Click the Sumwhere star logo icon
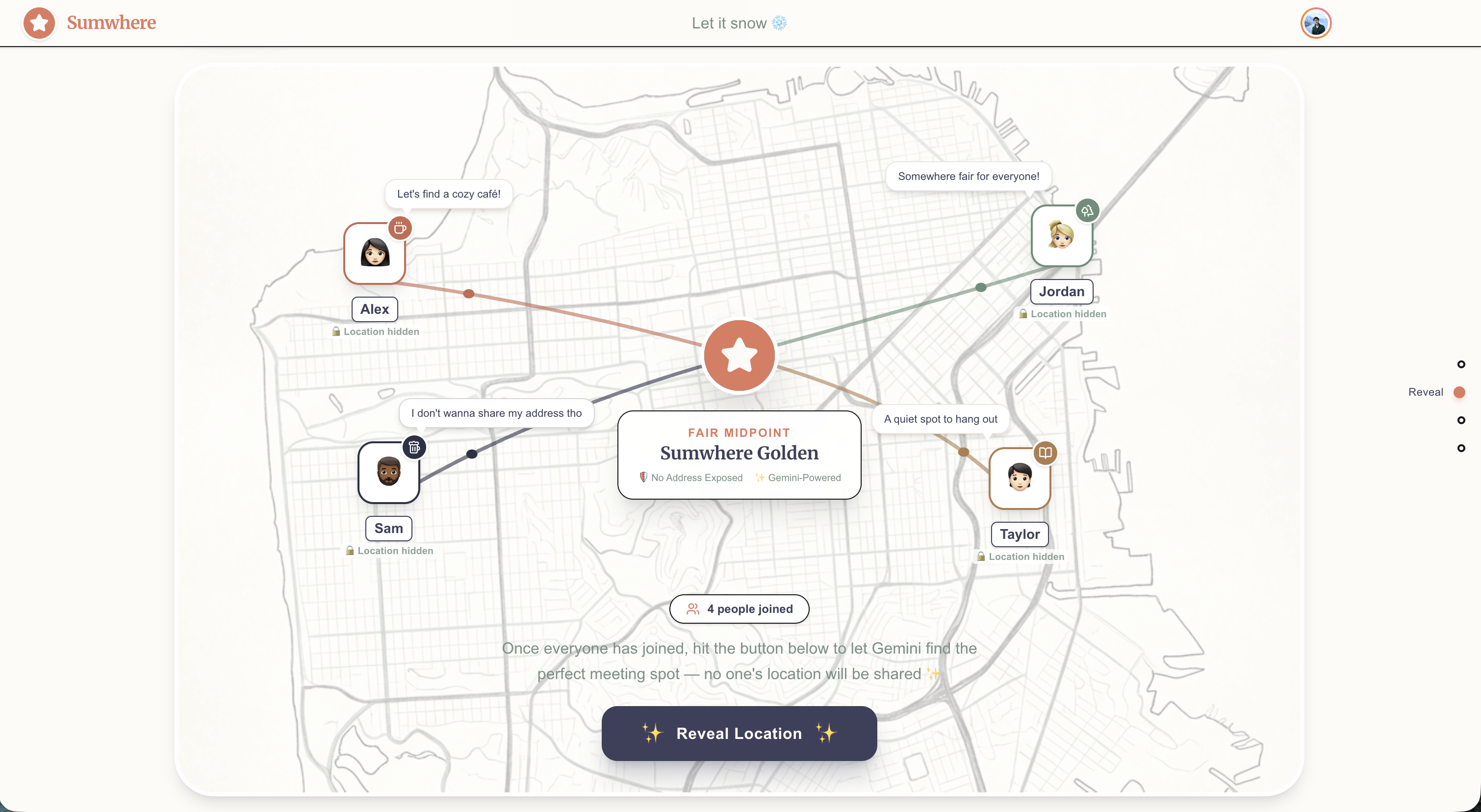Image resolution: width=1481 pixels, height=812 pixels. coord(39,23)
